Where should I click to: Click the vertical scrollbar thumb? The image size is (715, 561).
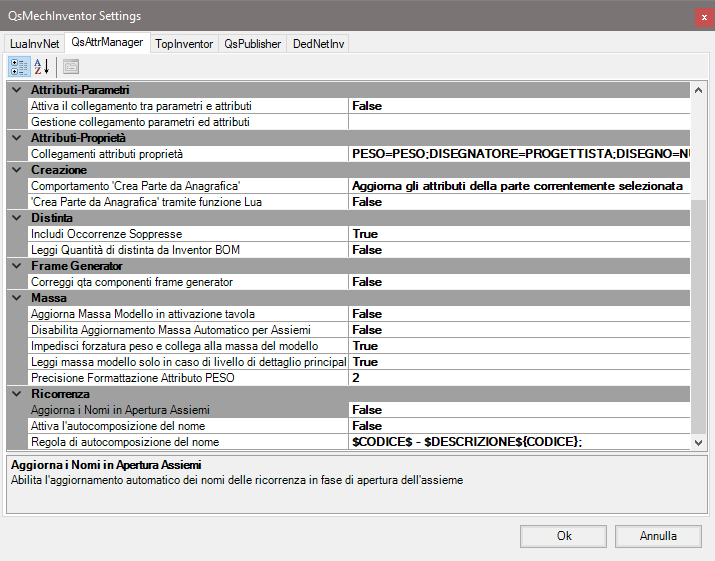click(x=698, y=317)
